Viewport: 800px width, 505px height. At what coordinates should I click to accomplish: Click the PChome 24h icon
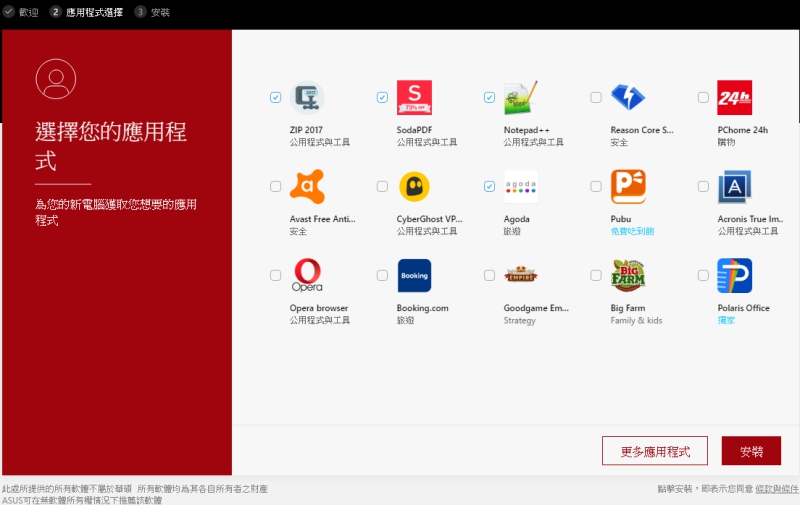[734, 98]
